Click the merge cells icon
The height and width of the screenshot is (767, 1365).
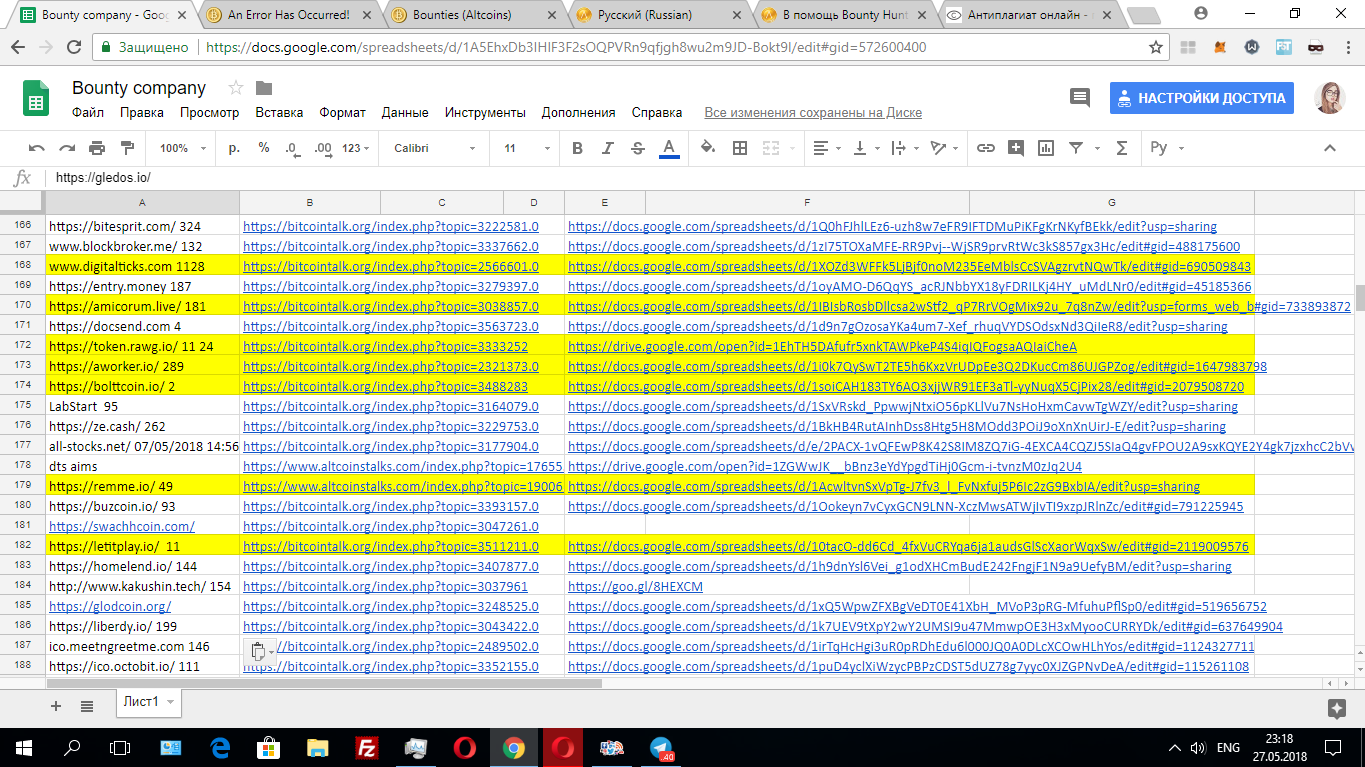click(771, 148)
